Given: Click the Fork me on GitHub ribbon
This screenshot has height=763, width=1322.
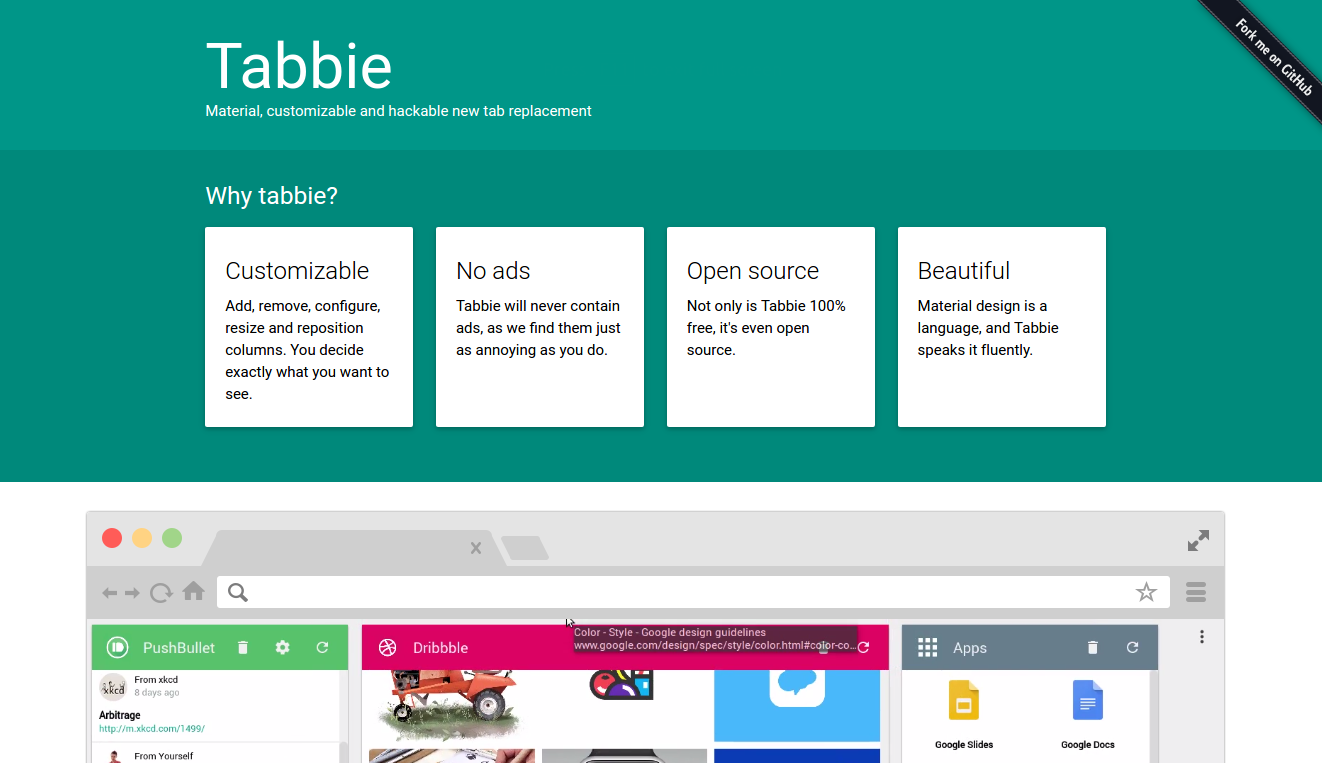Looking at the screenshot, I should (x=1273, y=57).
